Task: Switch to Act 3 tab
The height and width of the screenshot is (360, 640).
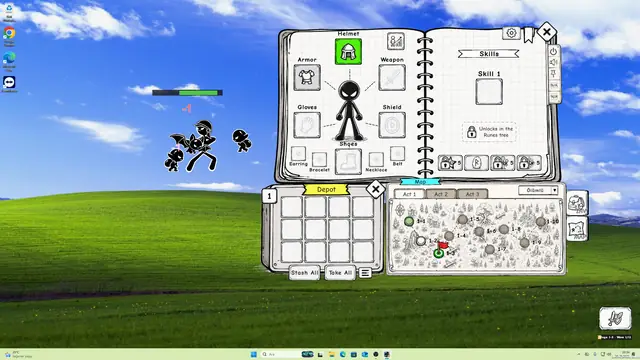Action: [x=472, y=194]
